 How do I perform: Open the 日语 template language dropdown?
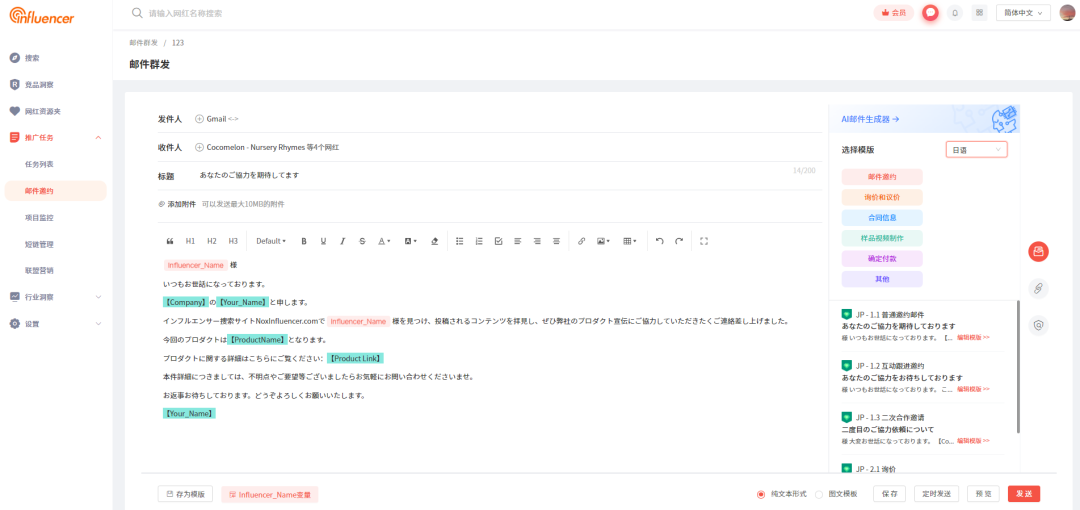(977, 150)
